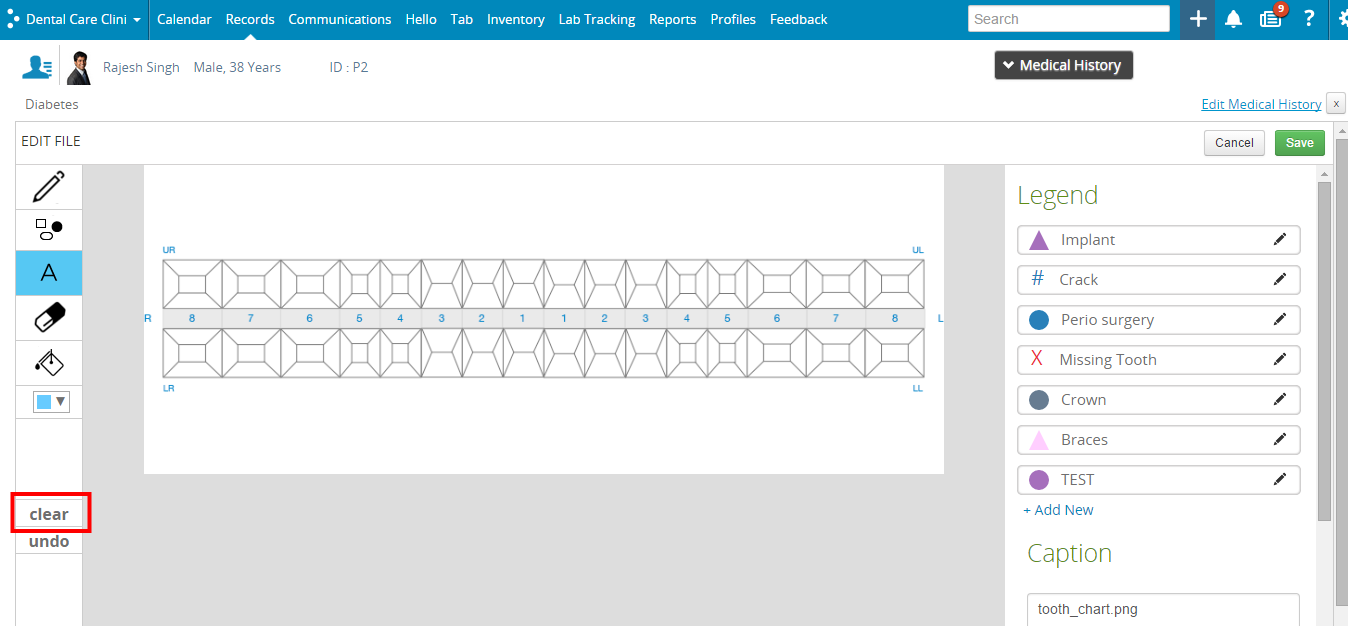Click the Edit Medical History link
The width and height of the screenshot is (1348, 626).
1261,104
